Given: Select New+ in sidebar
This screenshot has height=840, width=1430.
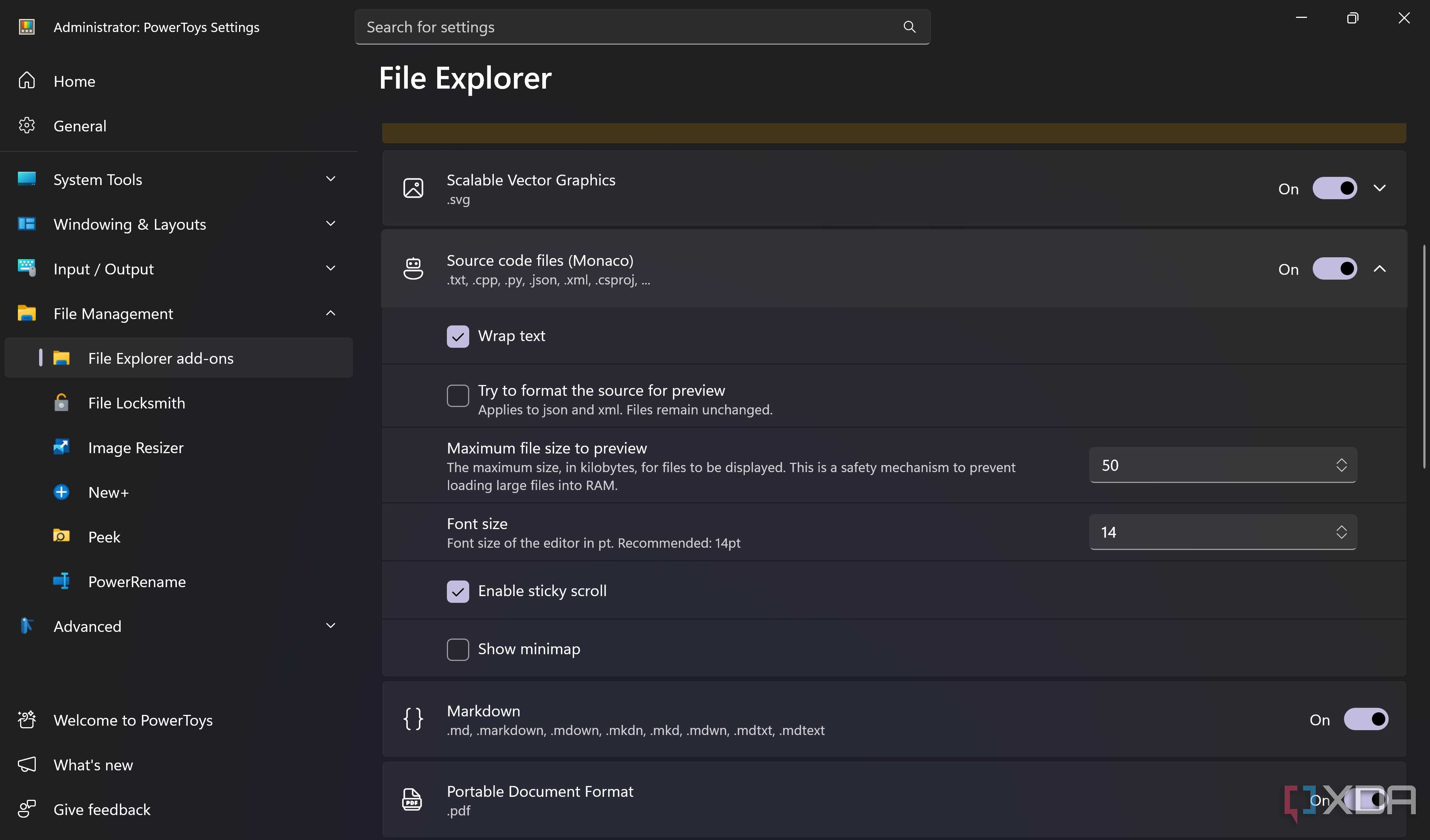Looking at the screenshot, I should coord(178,492).
